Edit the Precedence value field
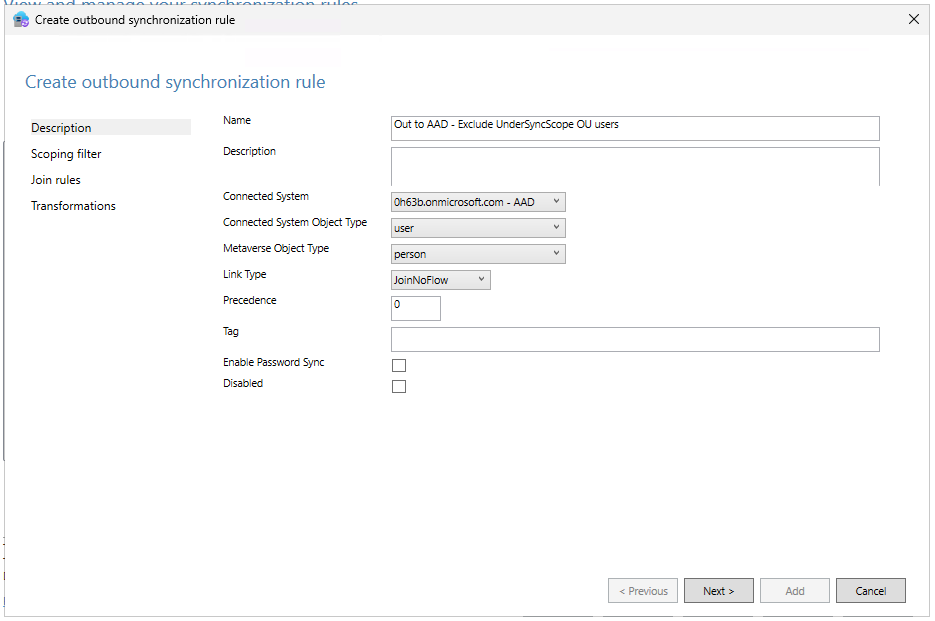The image size is (935, 621). tap(415, 308)
